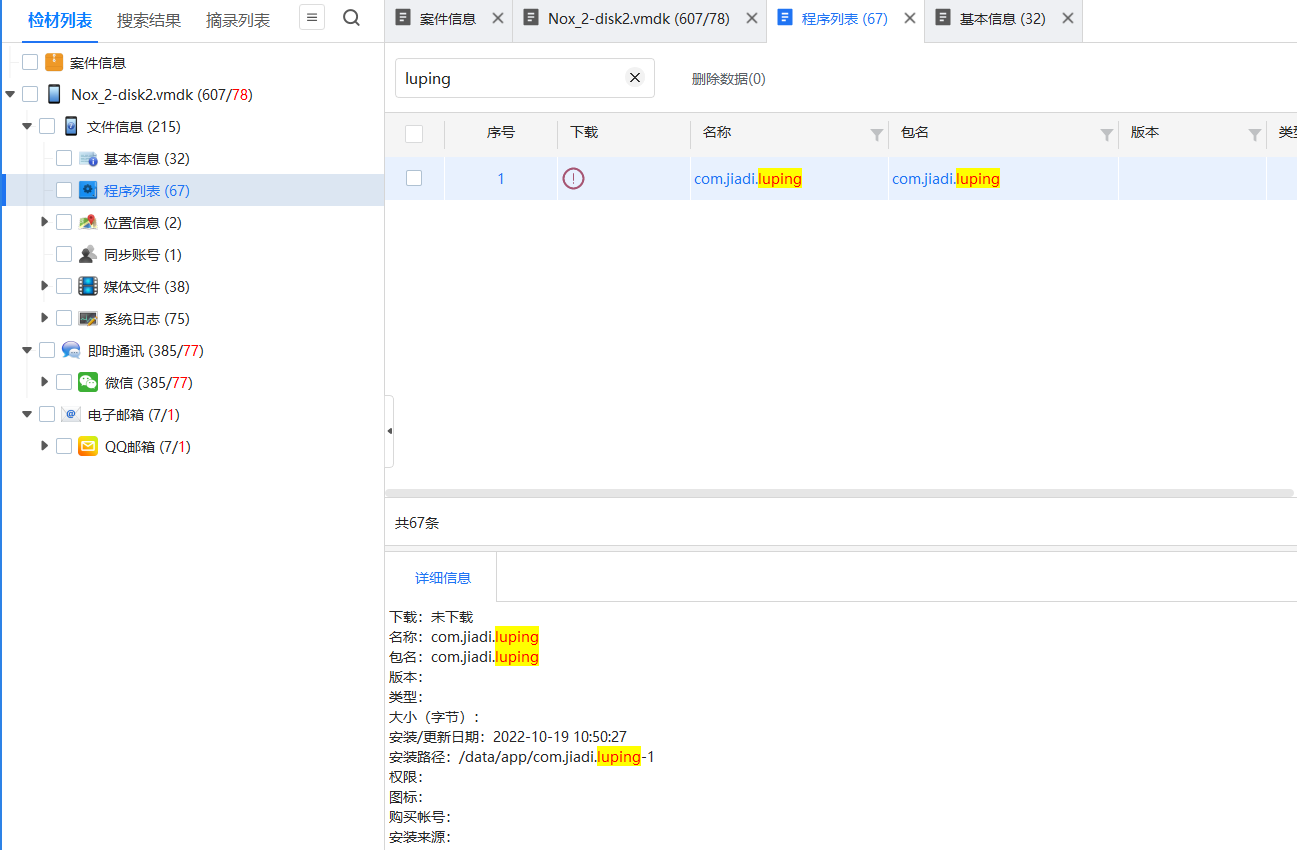
Task: Click the 序号 column header
Action: pos(501,134)
